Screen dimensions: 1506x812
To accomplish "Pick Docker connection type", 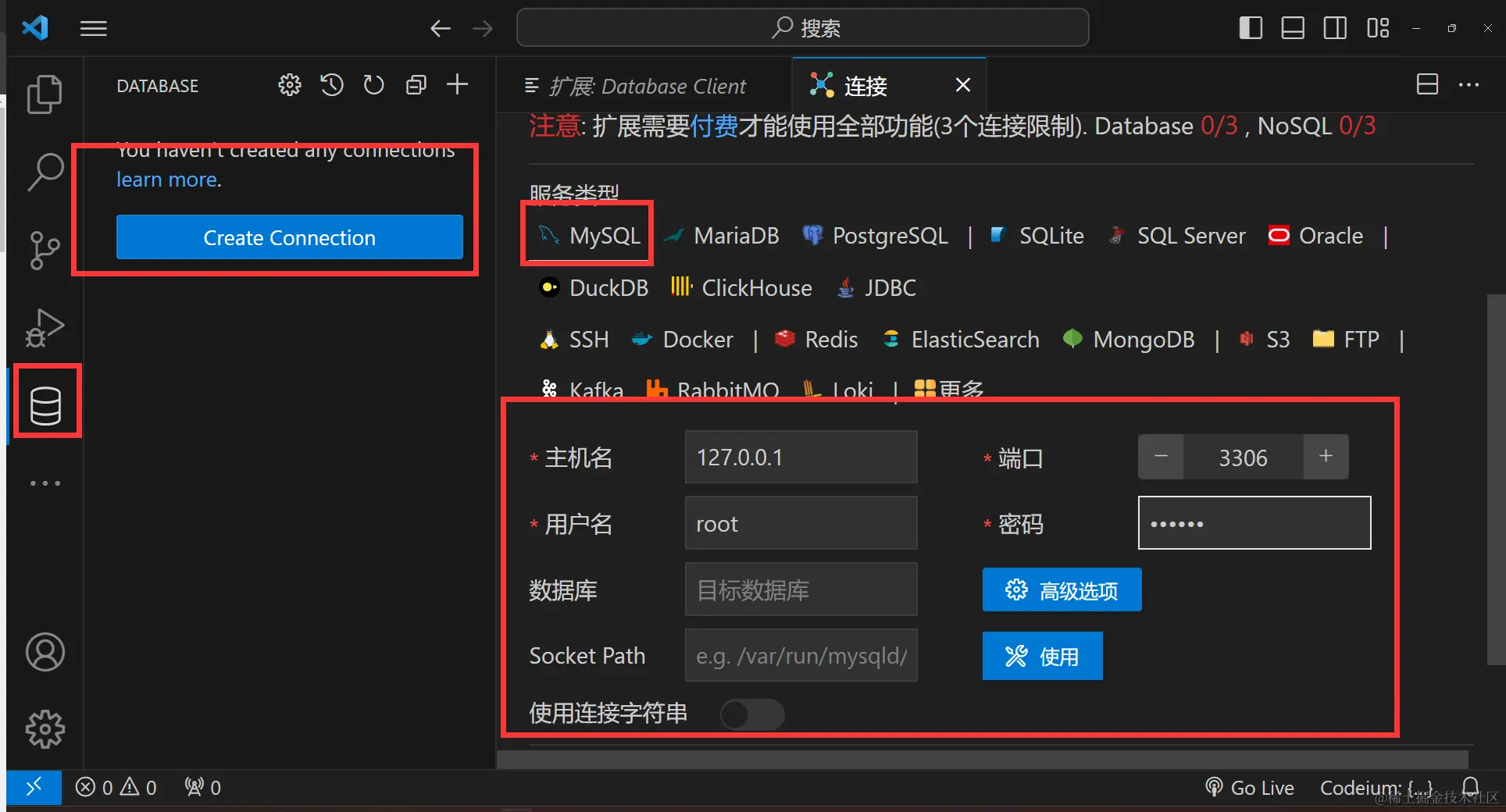I will (x=683, y=340).
